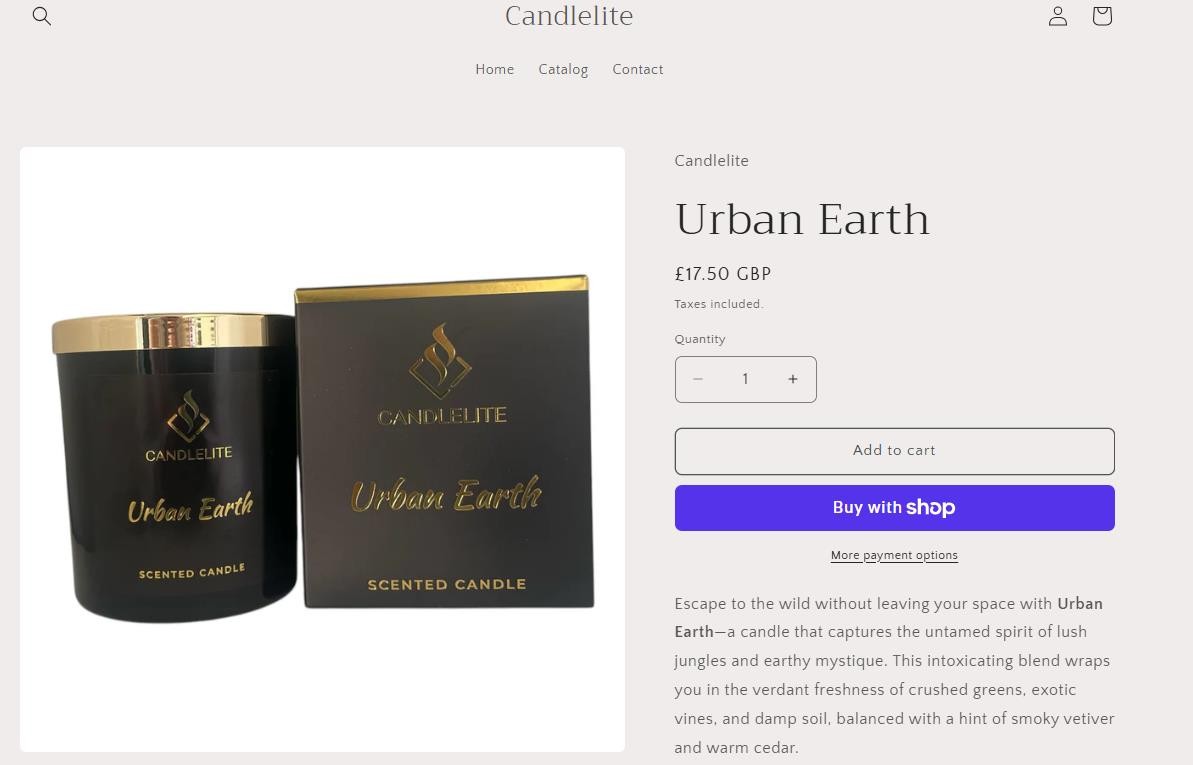
Task: Decrease quantity with the minus icon
Action: click(x=698, y=379)
